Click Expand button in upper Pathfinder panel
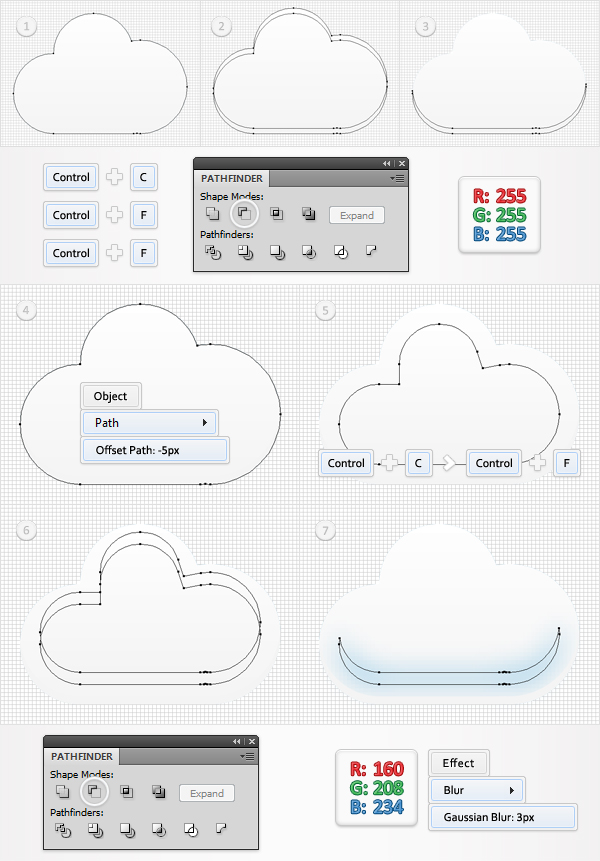 [357, 215]
